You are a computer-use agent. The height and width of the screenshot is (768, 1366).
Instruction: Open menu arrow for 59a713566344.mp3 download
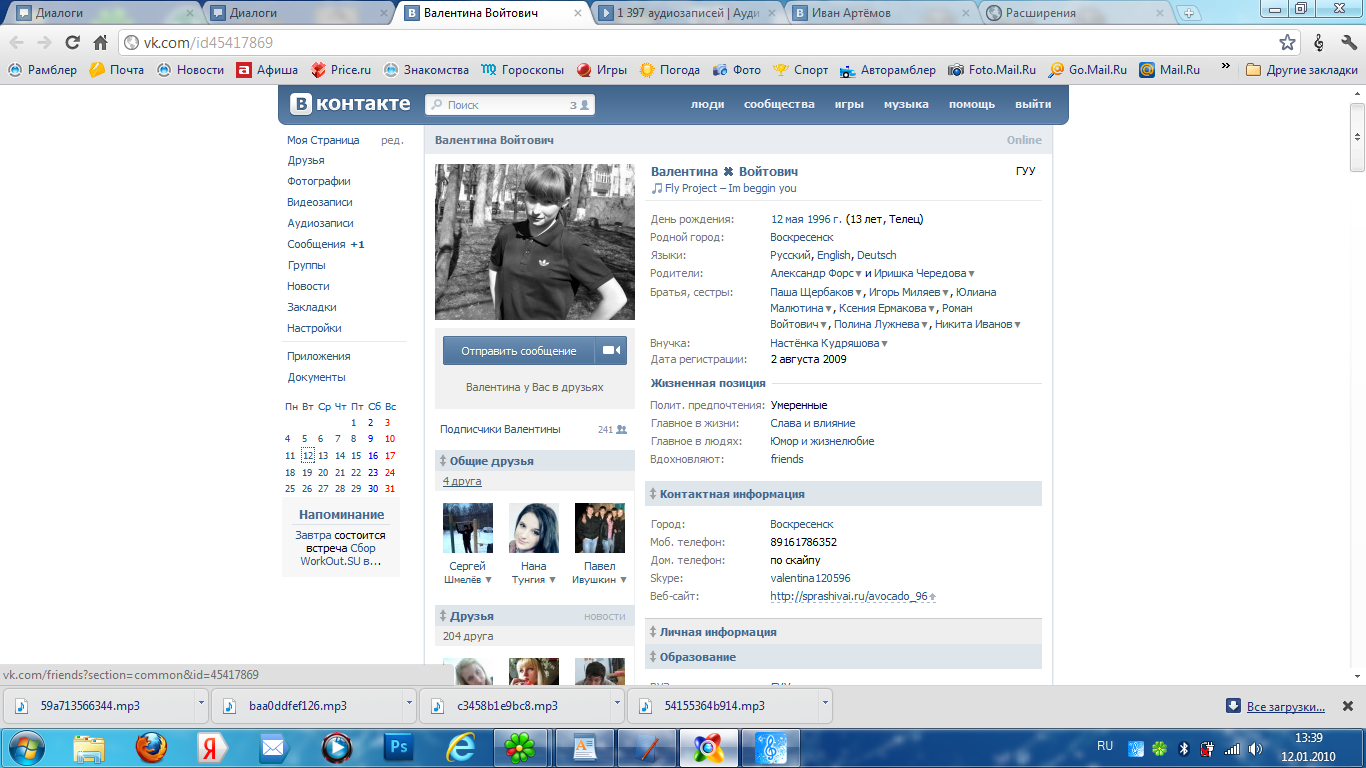coord(202,703)
